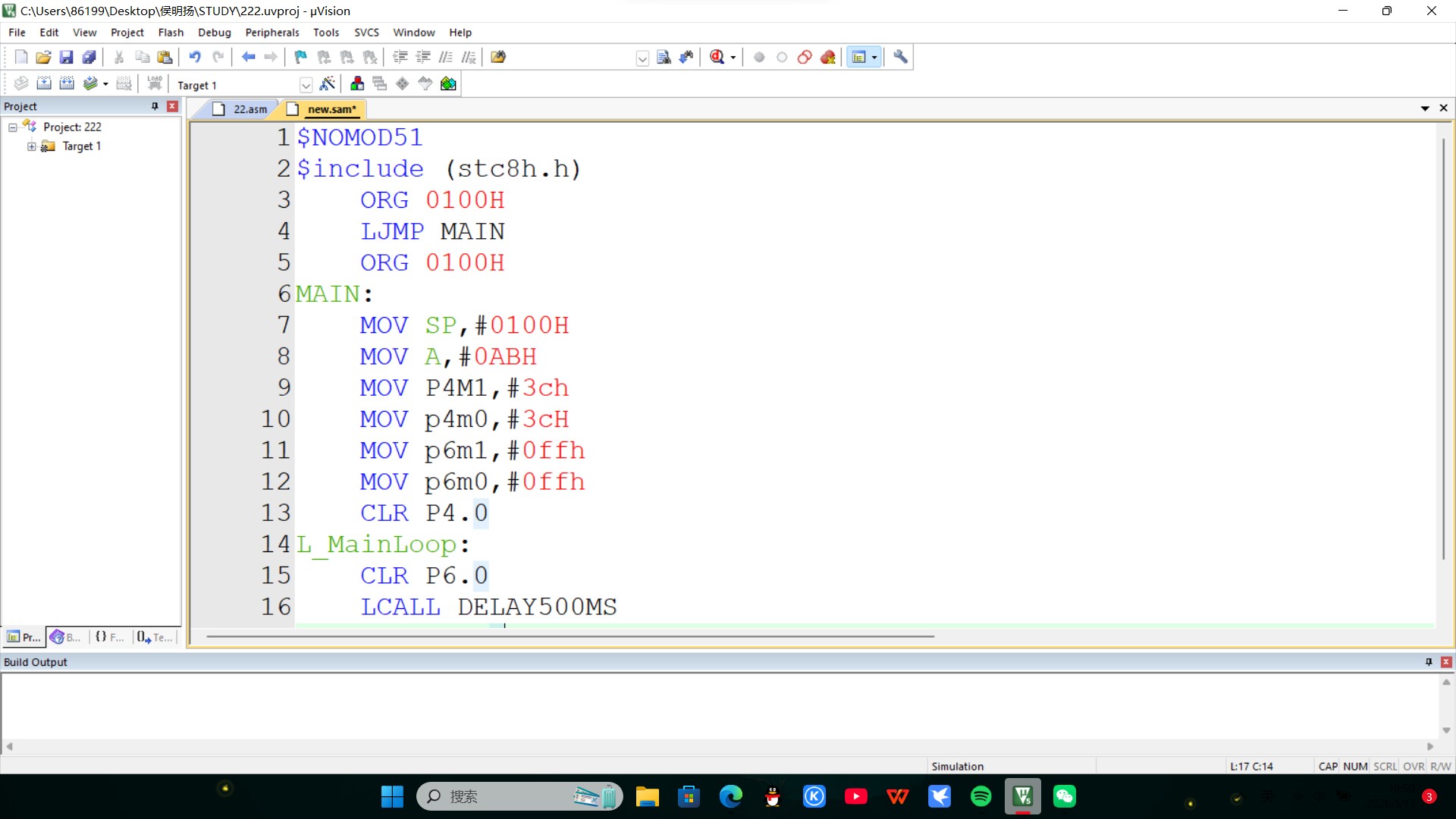Open the find text combo dropdown
The image size is (1456, 819).
pyautogui.click(x=642, y=58)
